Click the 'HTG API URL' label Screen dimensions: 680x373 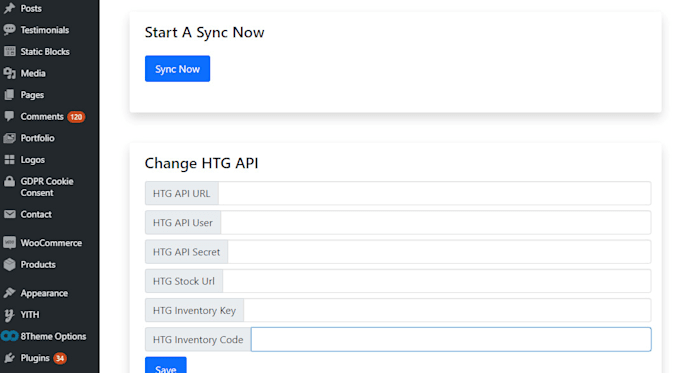tap(181, 193)
